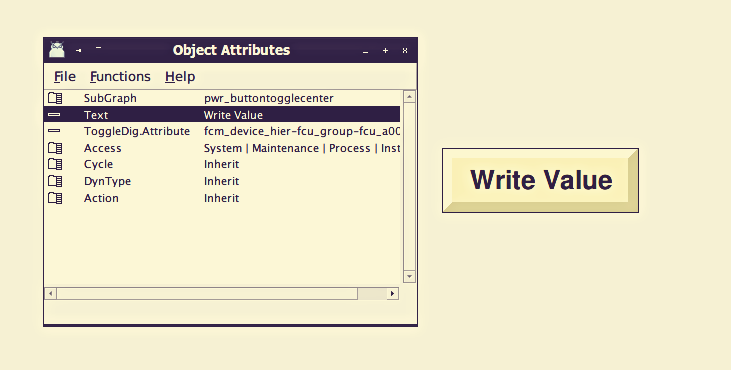Select the ToggleDig.Attribute value fcm_device_hier path
Image resolution: width=731 pixels, height=370 pixels.
tap(302, 131)
